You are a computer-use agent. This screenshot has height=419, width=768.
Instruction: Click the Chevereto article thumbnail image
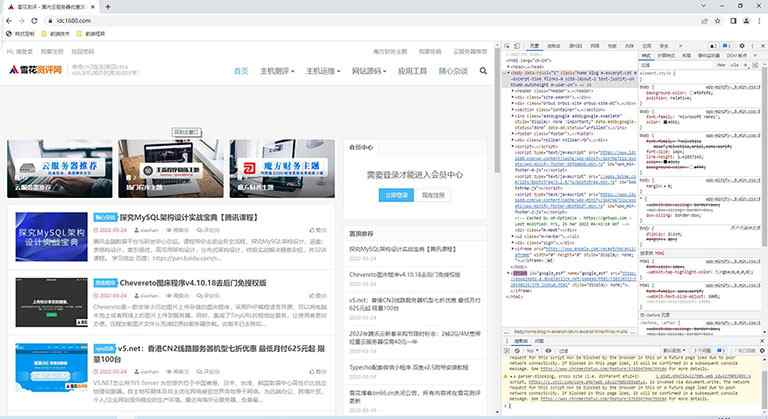tap(51, 302)
